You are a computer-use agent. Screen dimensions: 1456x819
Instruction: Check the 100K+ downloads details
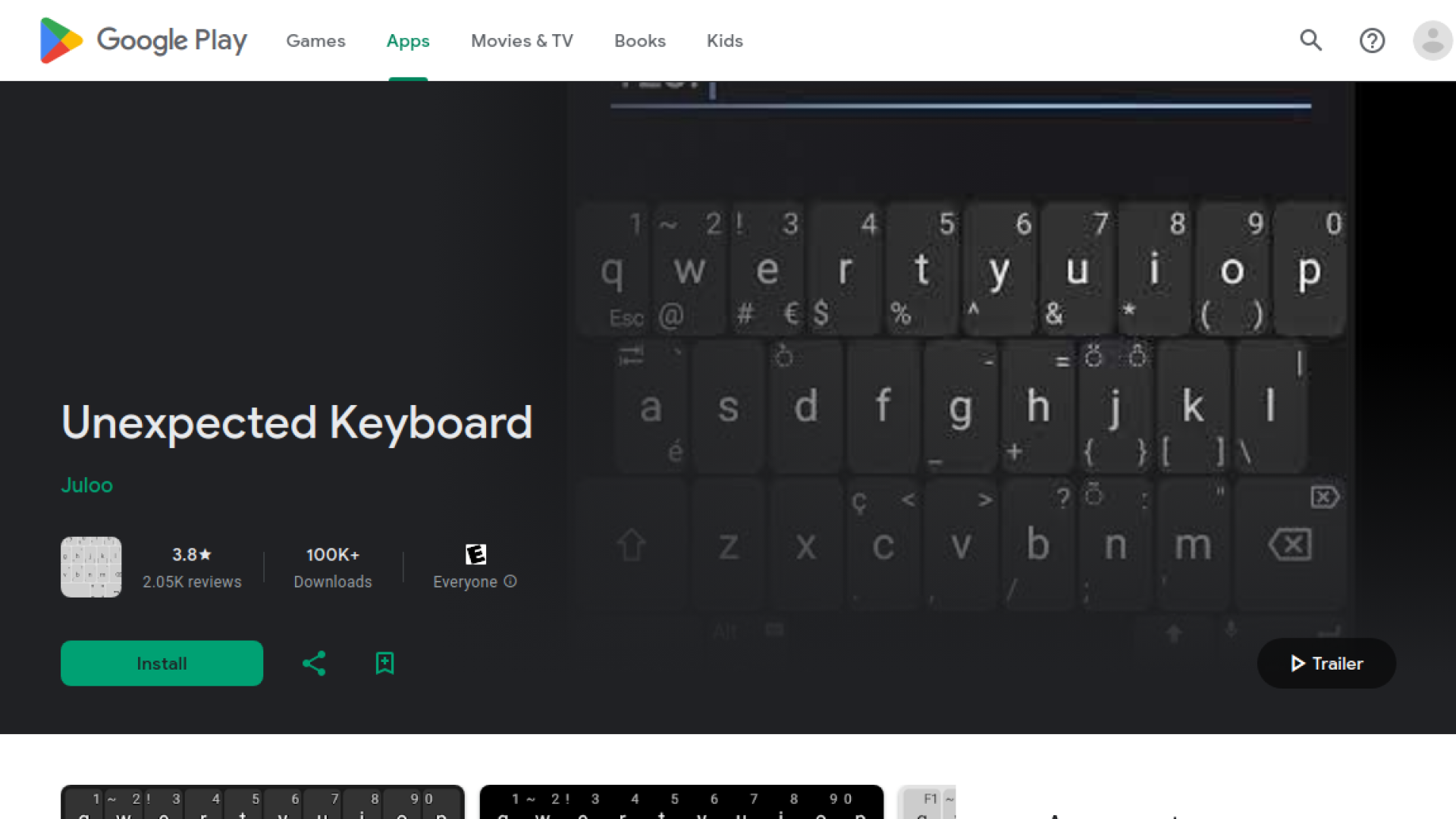[332, 567]
